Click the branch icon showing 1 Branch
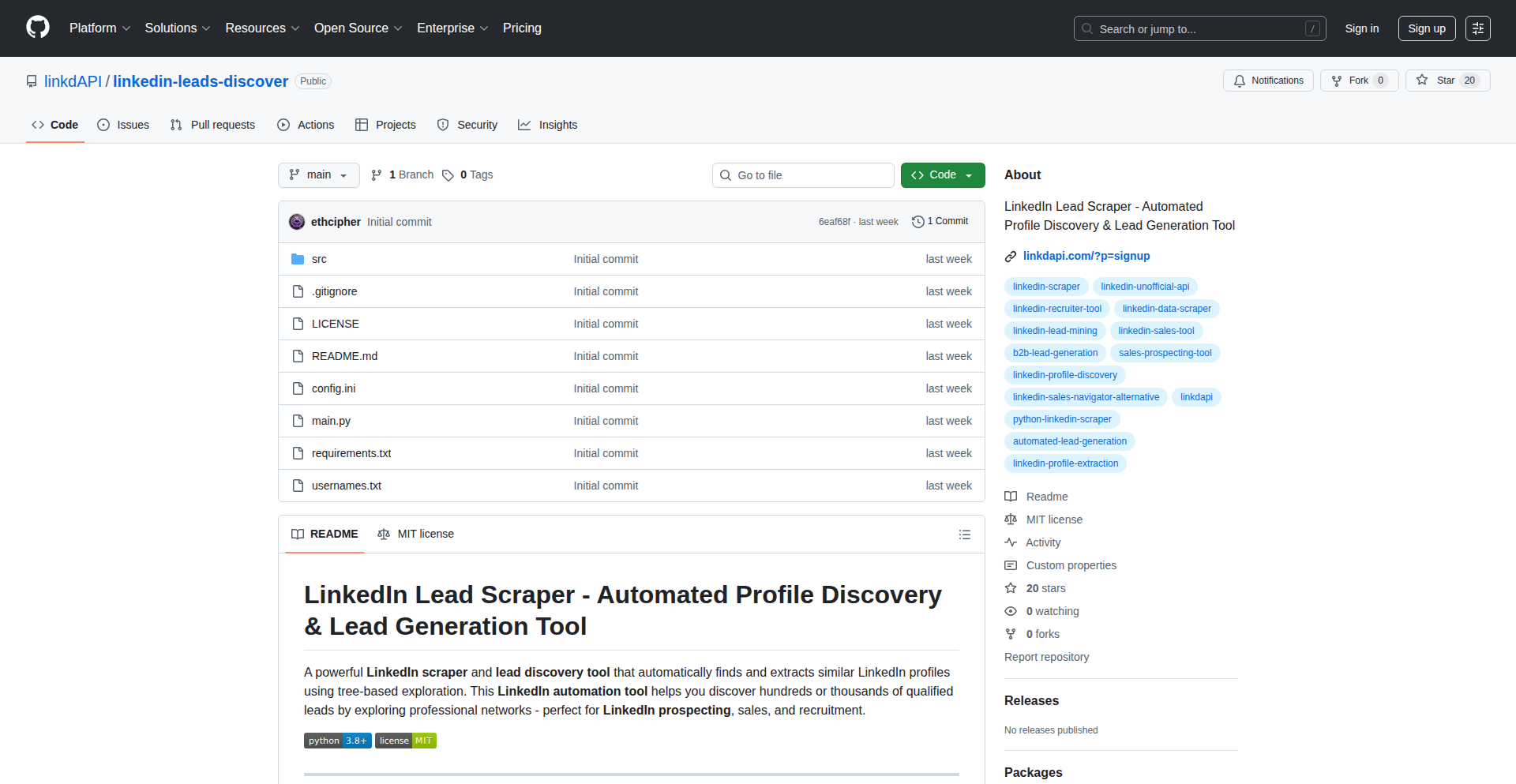This screenshot has width=1516, height=784. tap(377, 175)
